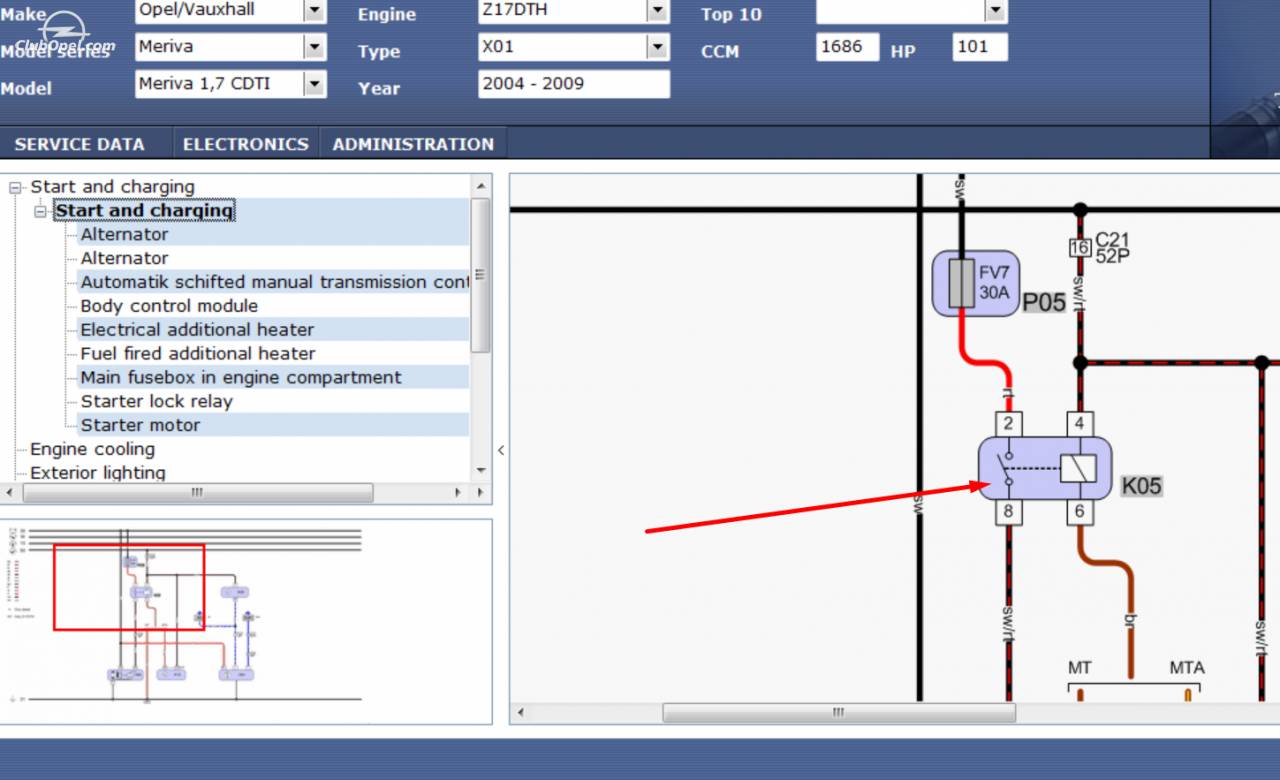Select the first Alternator tree item

[124, 234]
